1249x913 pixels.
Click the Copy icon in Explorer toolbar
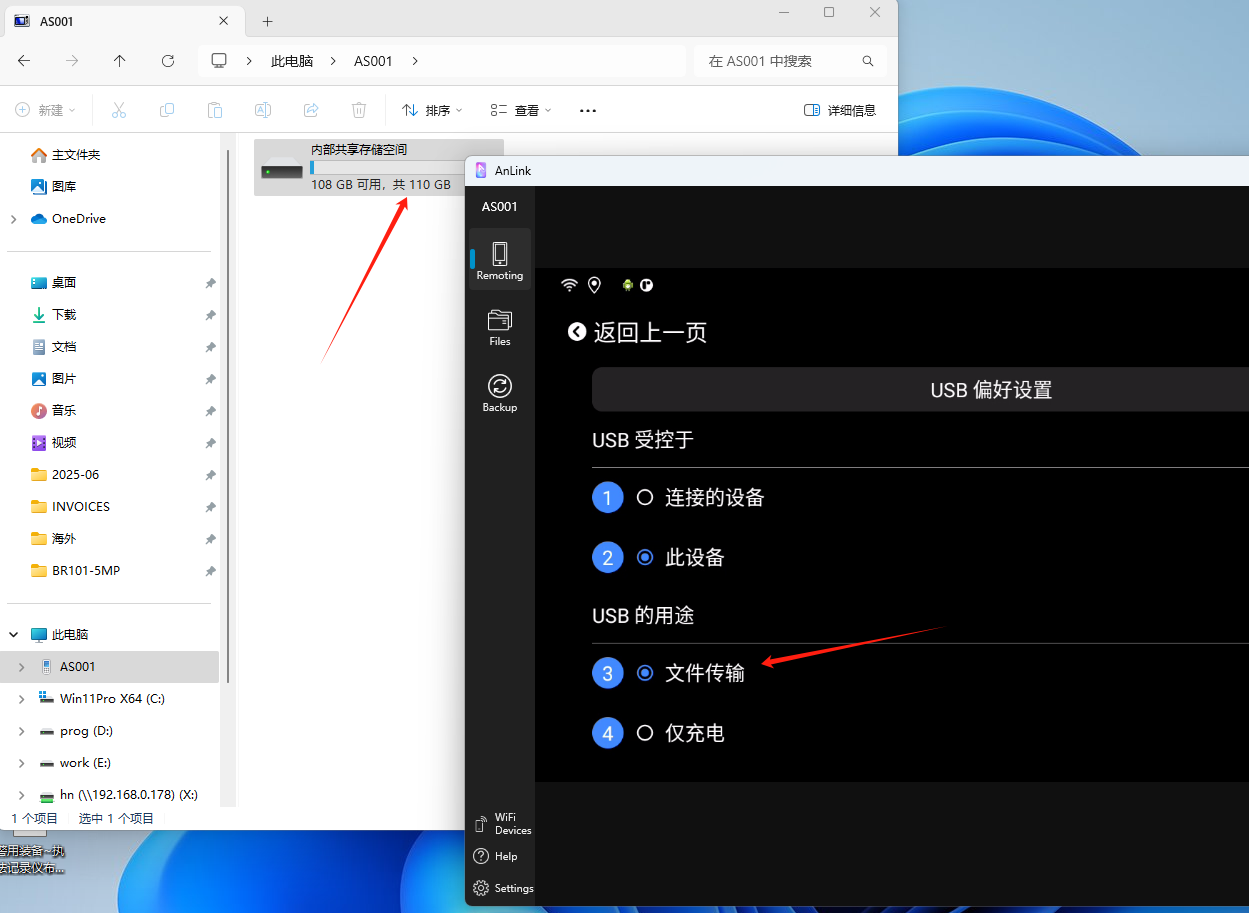(167, 110)
